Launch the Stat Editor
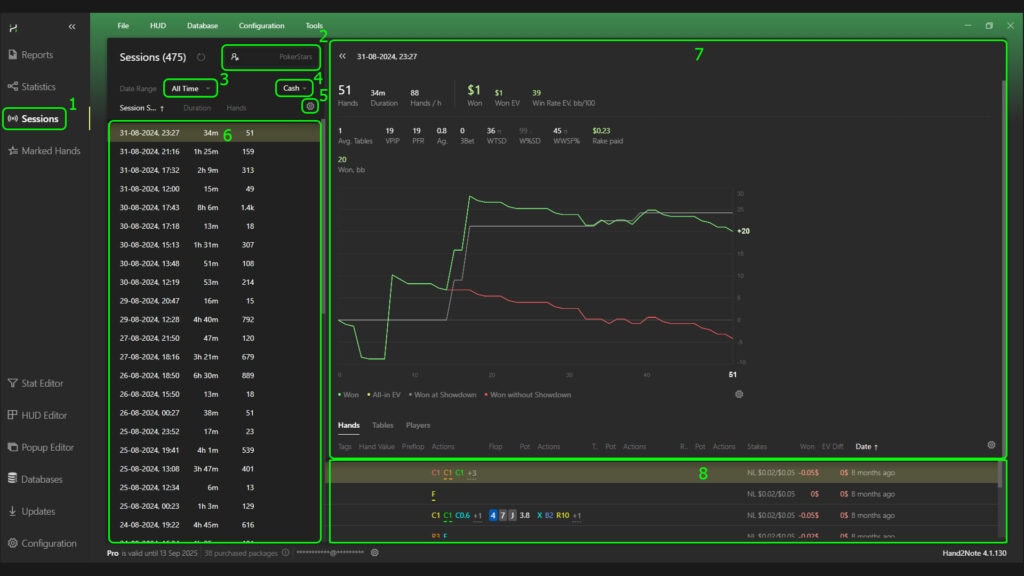Viewport: 1024px width, 576px height. click(x=42, y=383)
